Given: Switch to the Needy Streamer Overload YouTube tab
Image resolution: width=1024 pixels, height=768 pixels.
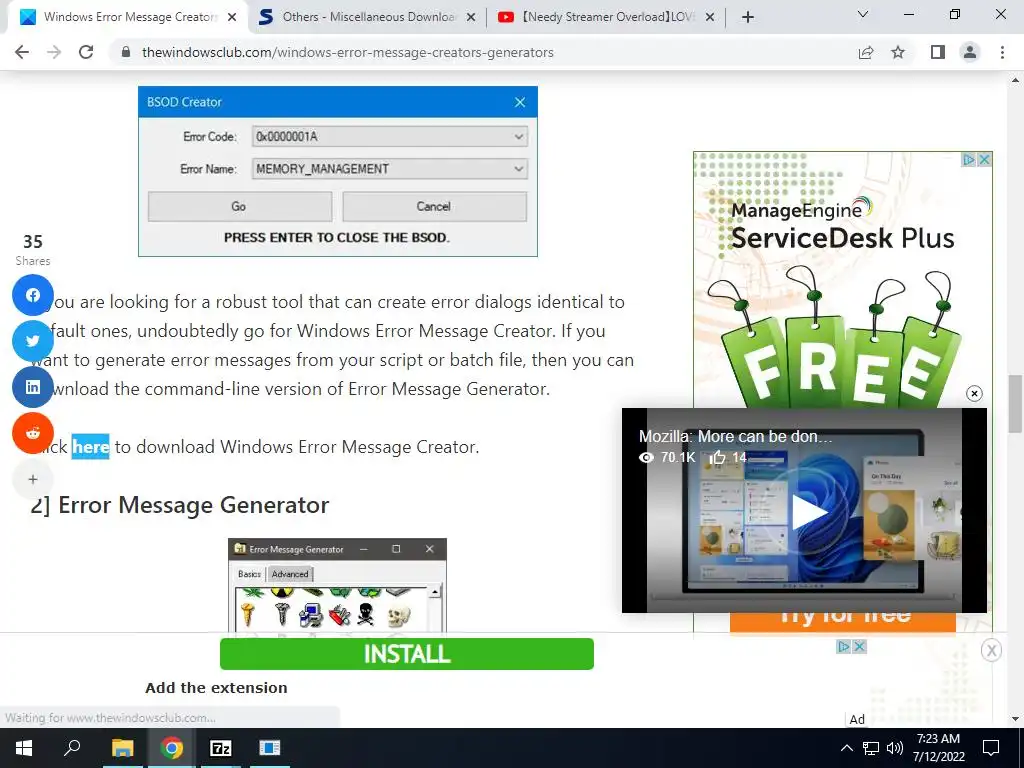Looking at the screenshot, I should click(607, 17).
